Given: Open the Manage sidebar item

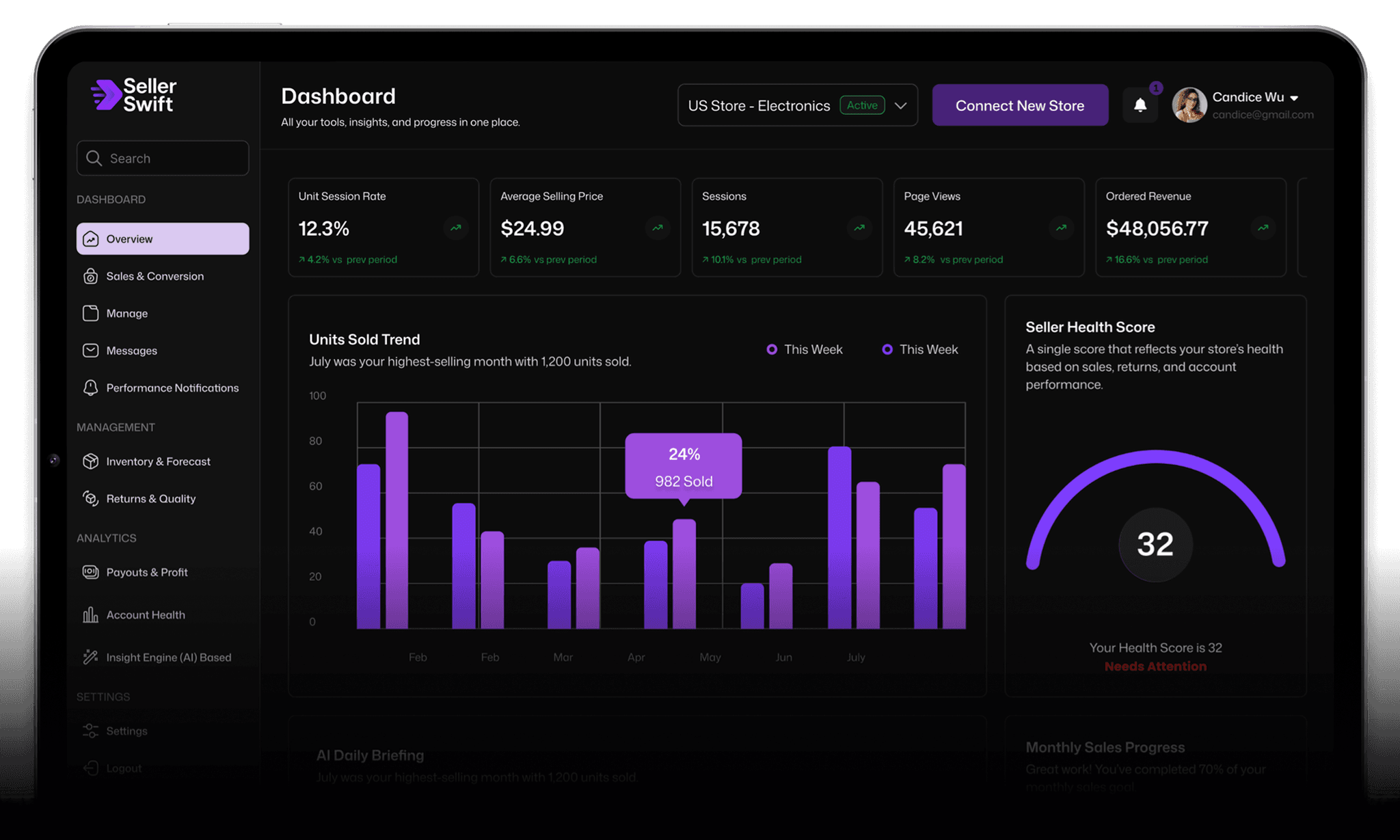Looking at the screenshot, I should (x=127, y=313).
